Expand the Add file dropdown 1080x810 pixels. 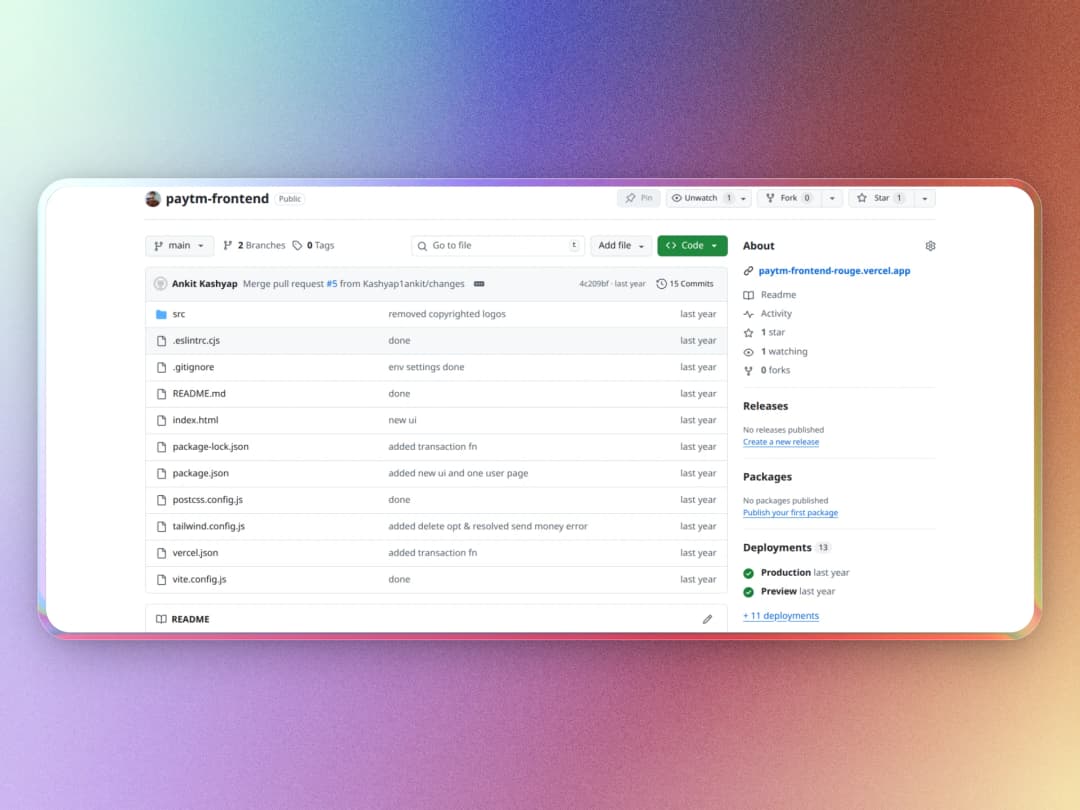pos(621,246)
